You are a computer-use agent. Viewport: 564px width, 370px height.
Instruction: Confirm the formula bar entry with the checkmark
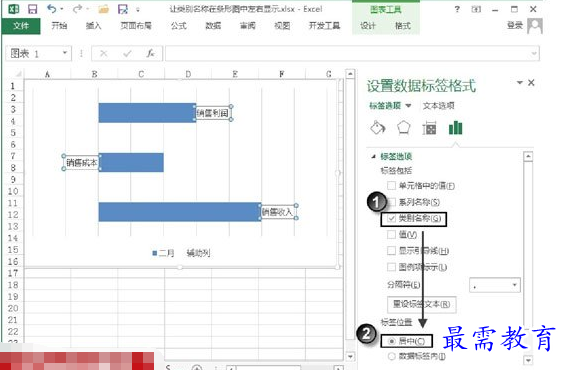click(127, 54)
